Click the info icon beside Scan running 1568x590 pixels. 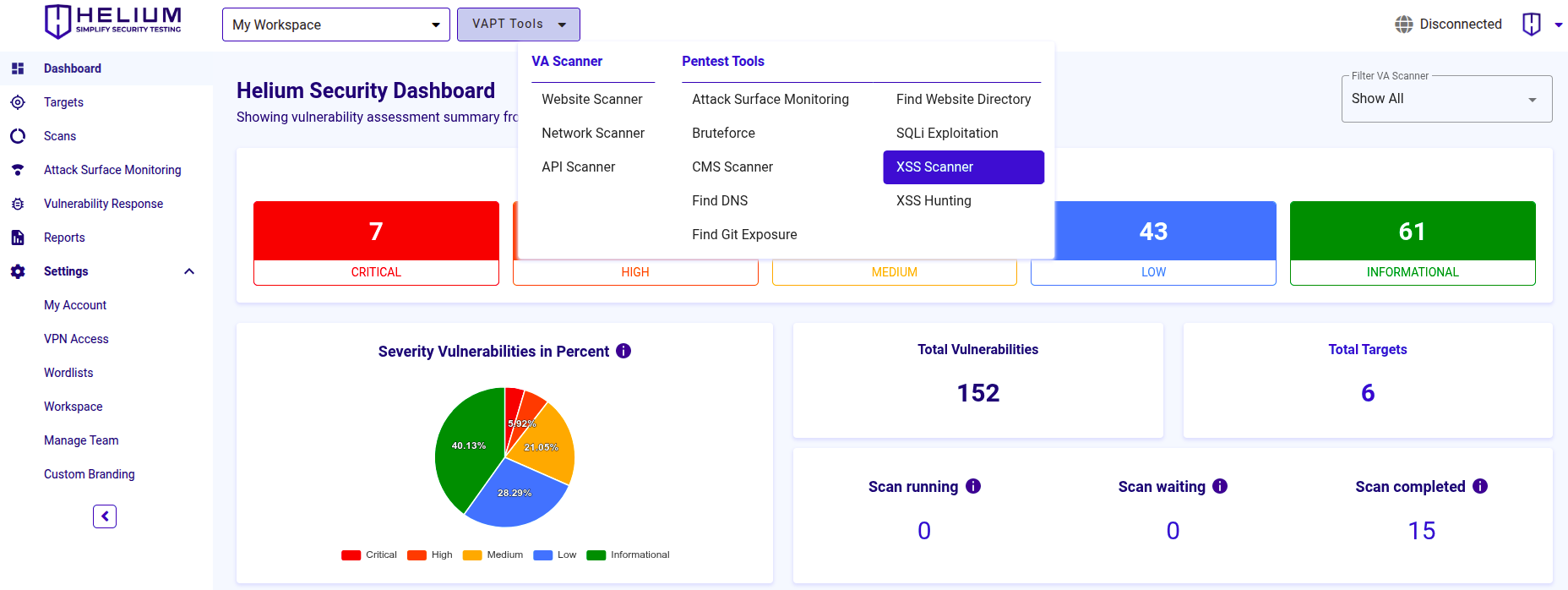point(973,486)
